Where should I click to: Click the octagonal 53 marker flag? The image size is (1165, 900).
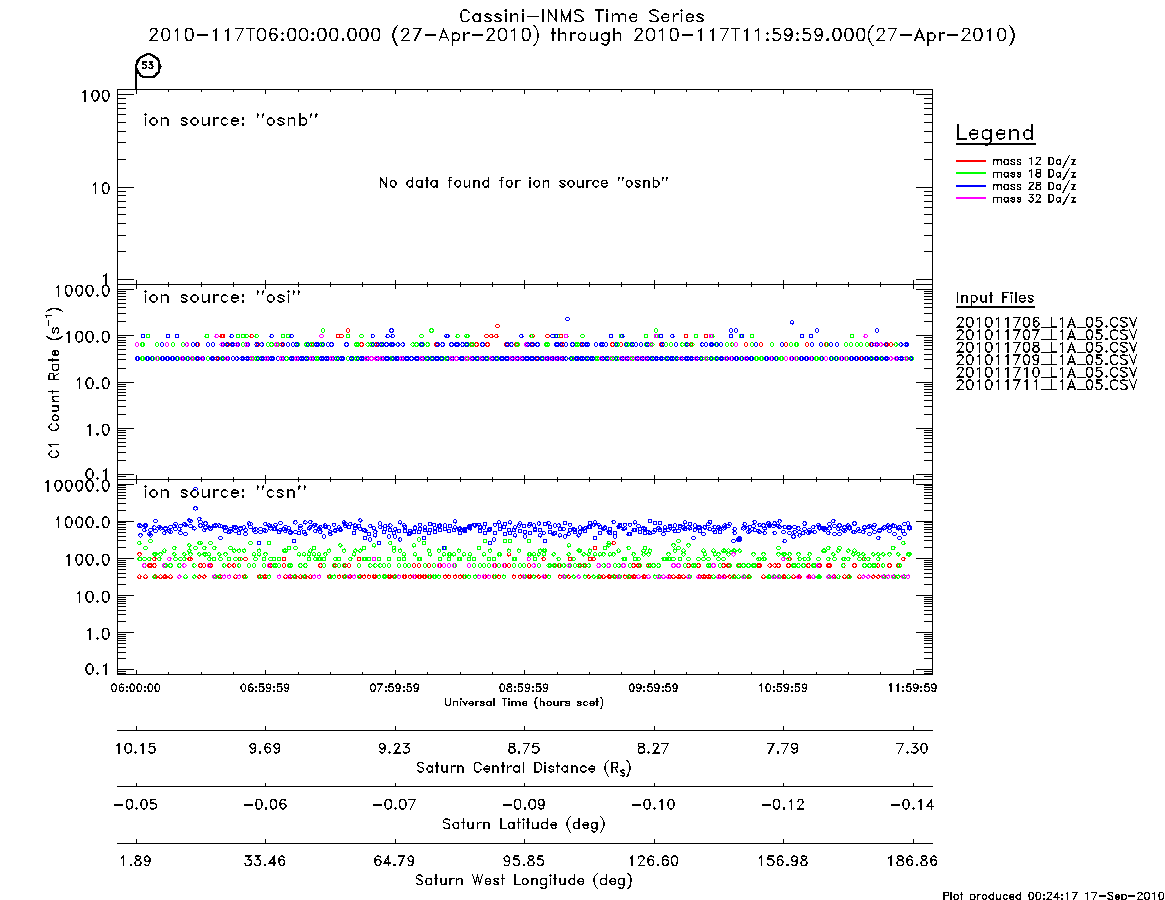148,65
